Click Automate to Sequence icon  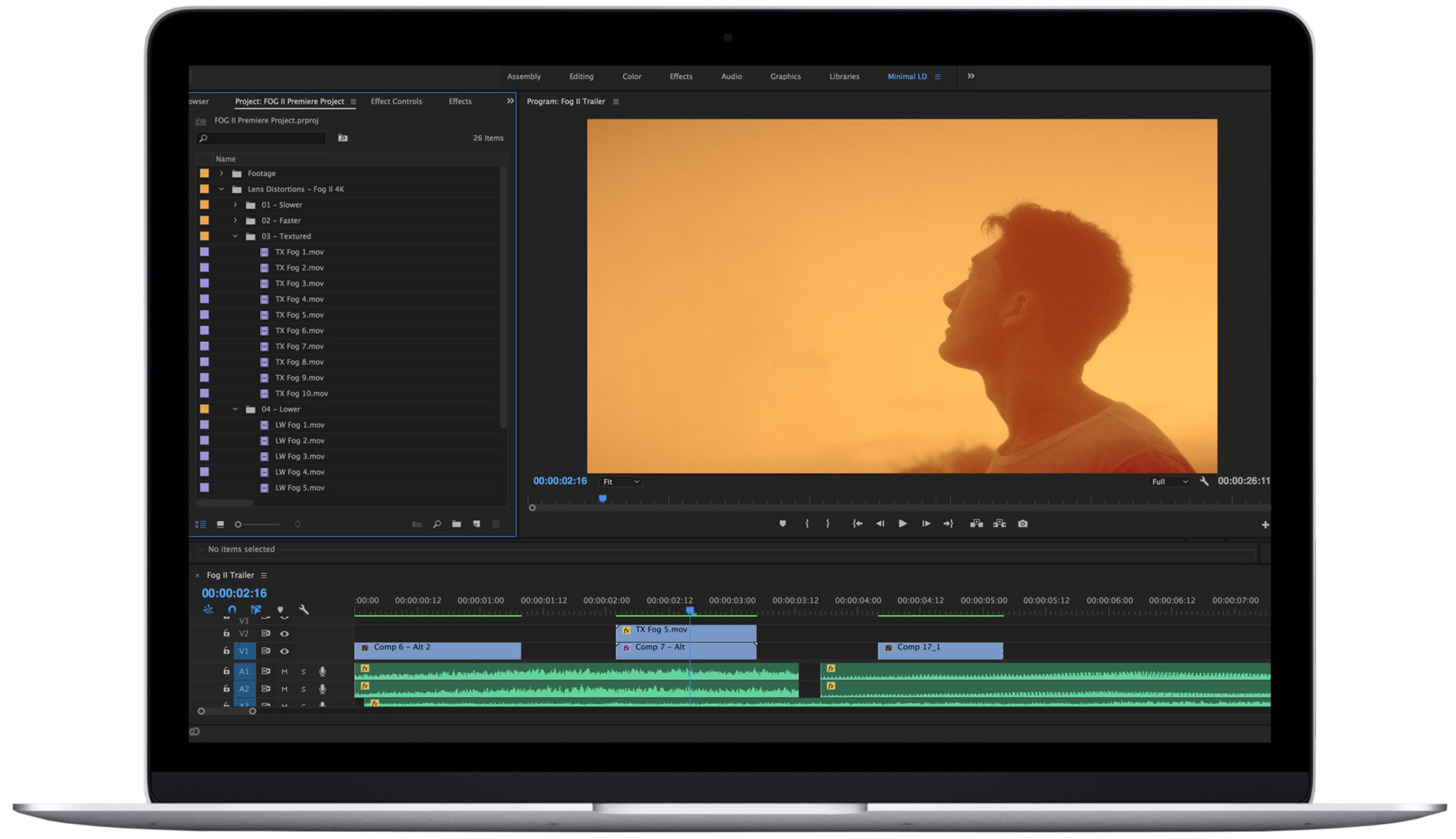[x=417, y=525]
